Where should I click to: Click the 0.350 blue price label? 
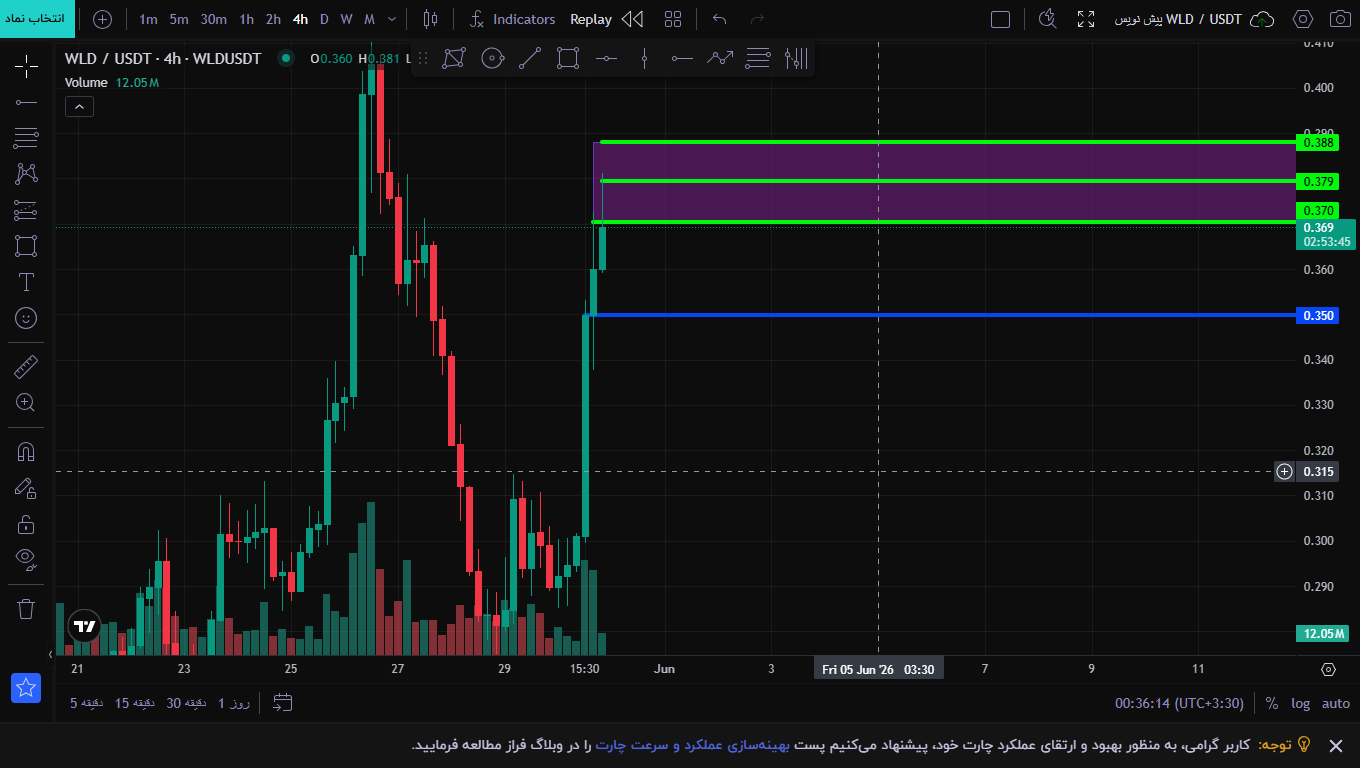[x=1317, y=316]
